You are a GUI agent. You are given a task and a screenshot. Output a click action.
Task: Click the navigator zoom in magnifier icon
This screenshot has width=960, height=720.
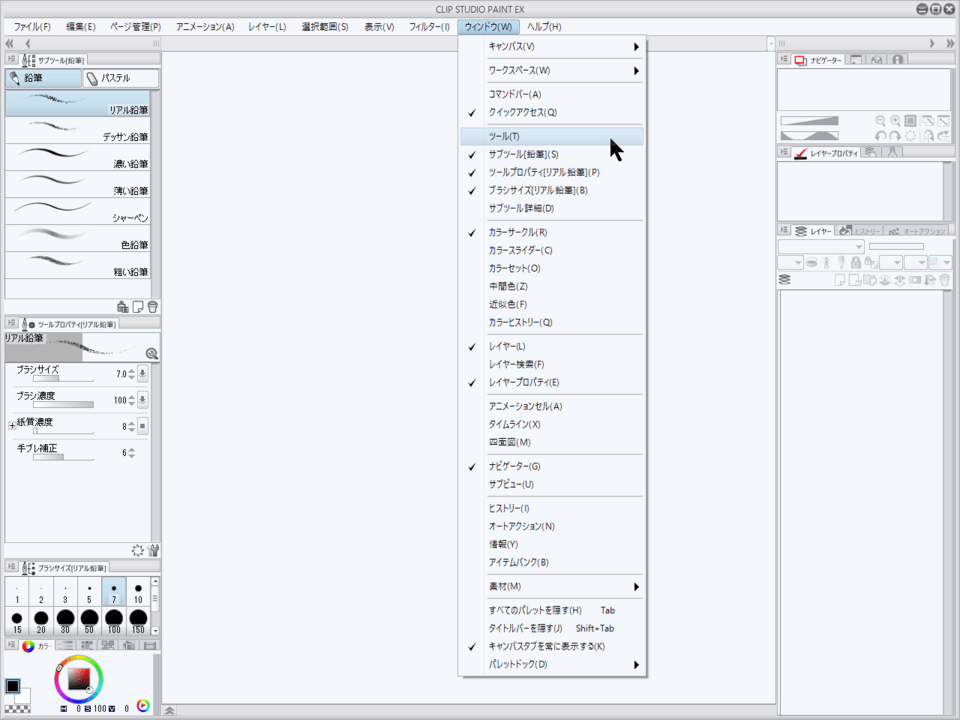[x=896, y=120]
